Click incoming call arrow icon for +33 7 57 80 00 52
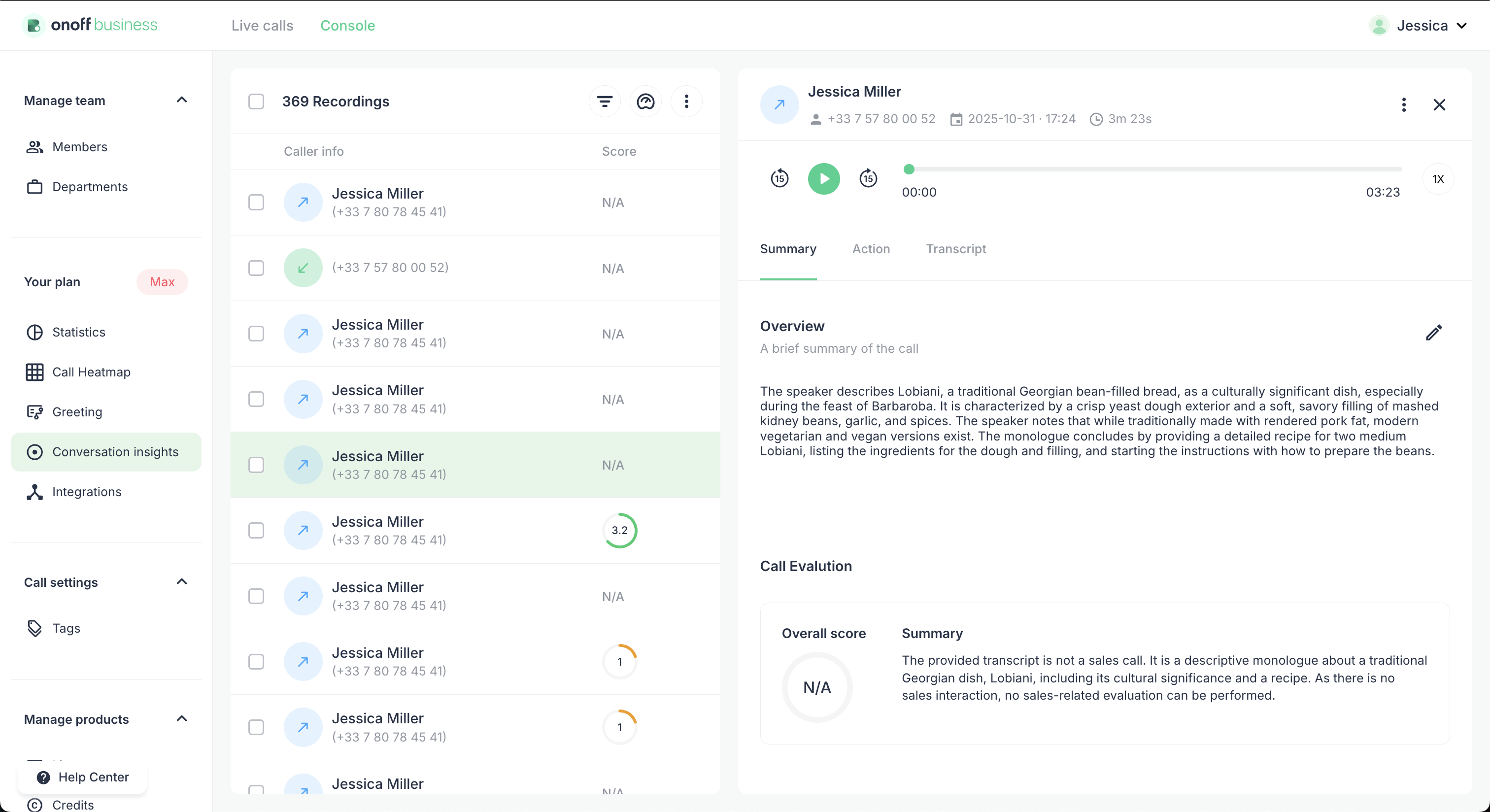Screen dimensions: 1490x812 pos(303,268)
